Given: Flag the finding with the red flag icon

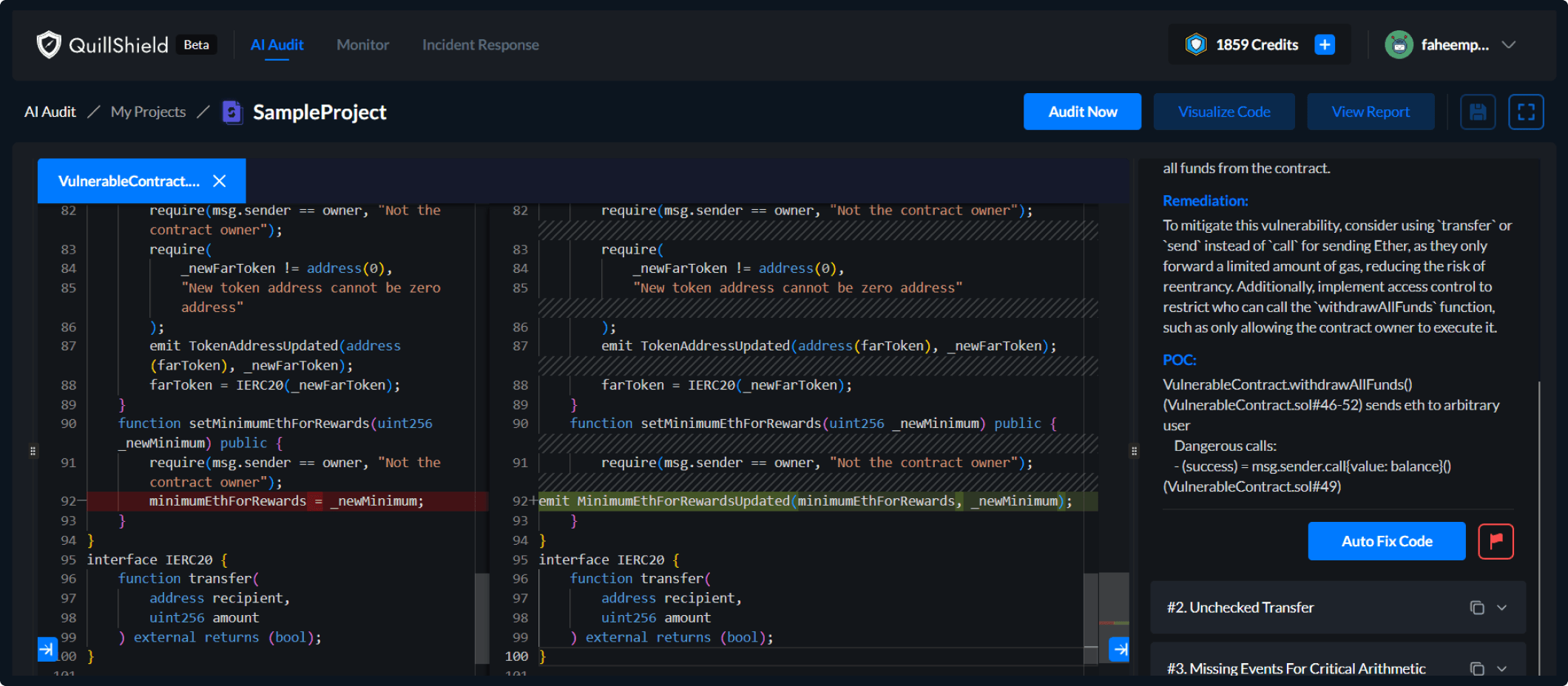Looking at the screenshot, I should (1496, 541).
